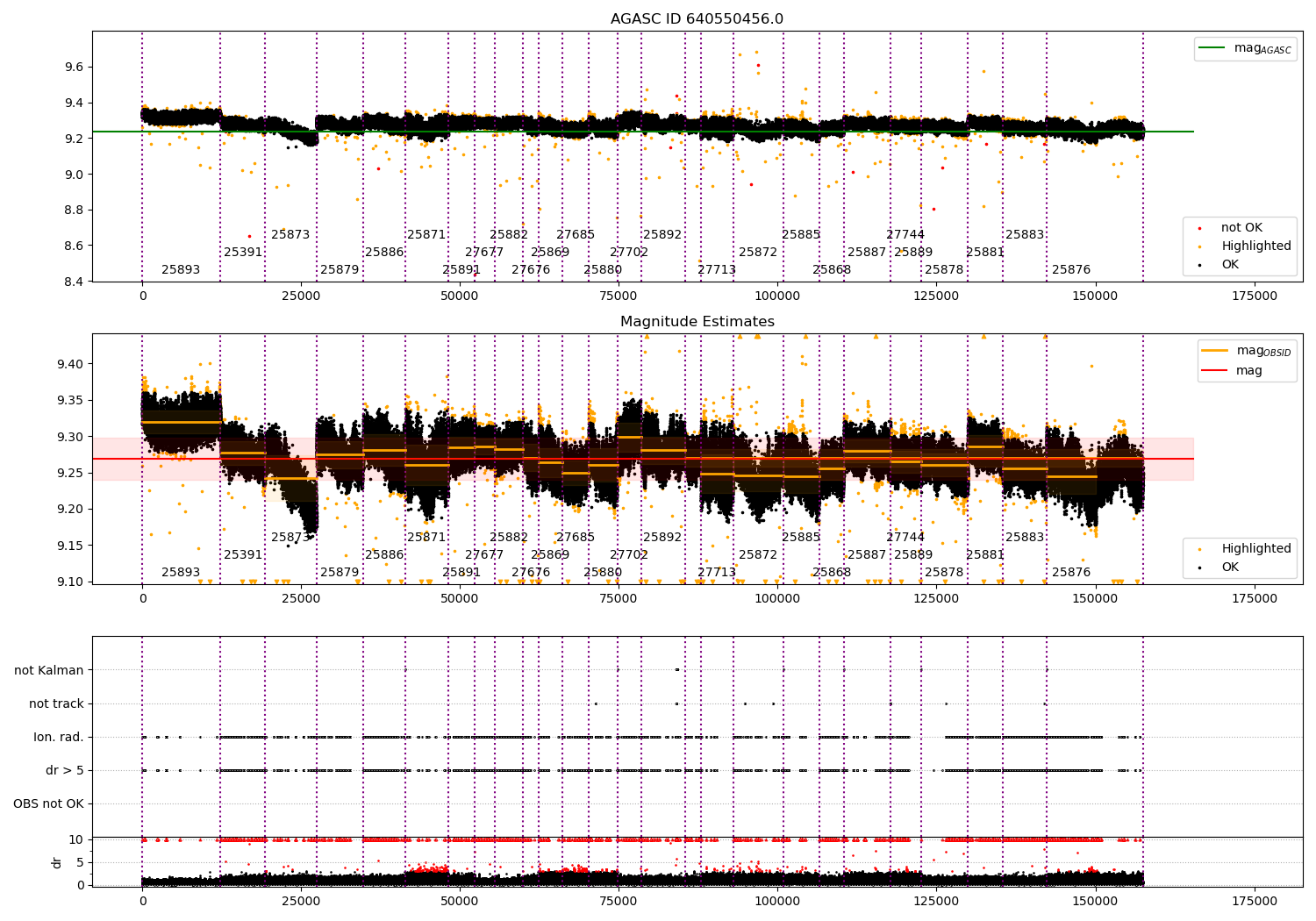Image resolution: width=1316 pixels, height=921 pixels.
Task: Click OBSID label 25873 in top plot
Action: (290, 235)
